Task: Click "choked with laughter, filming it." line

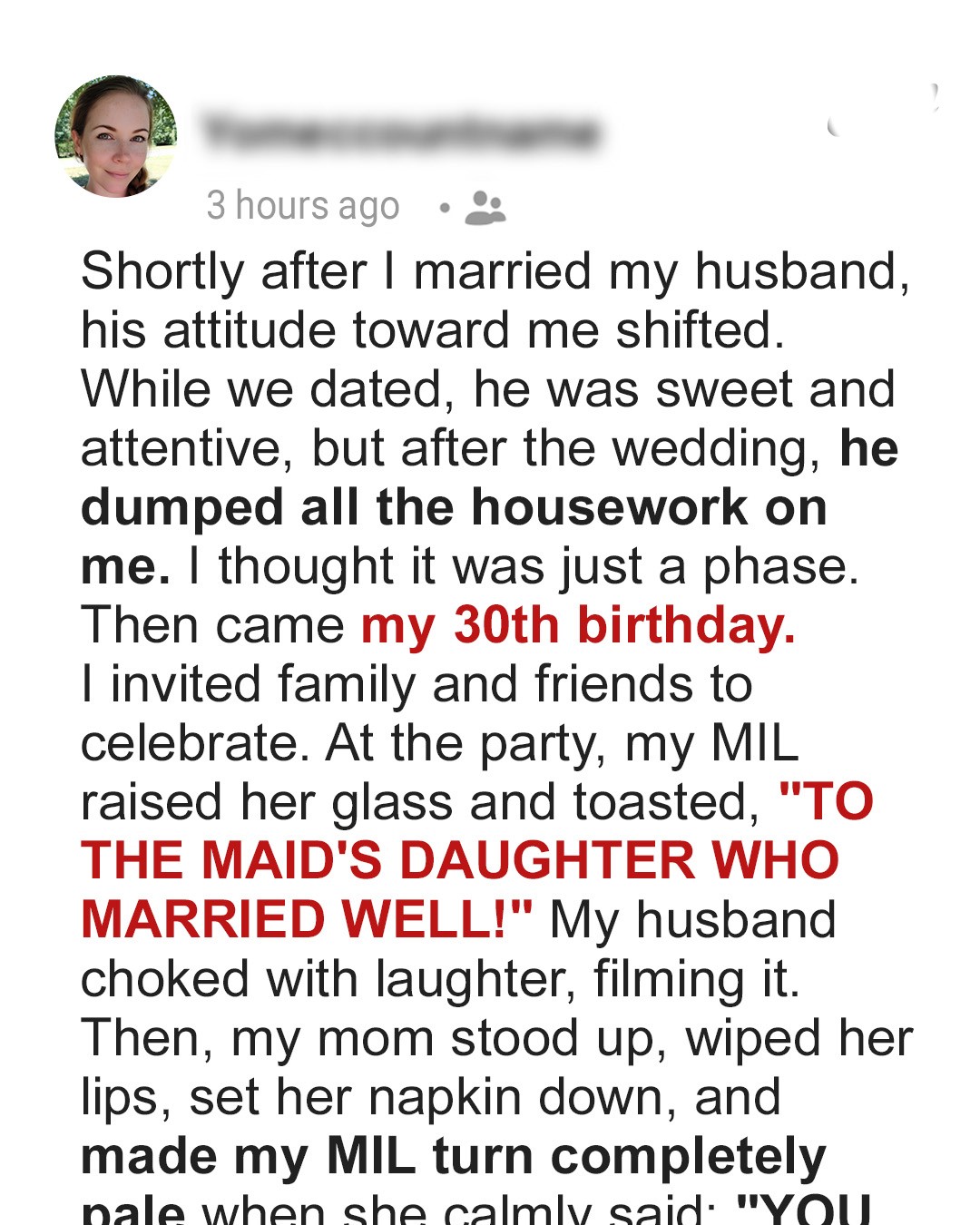Action: 440,979
